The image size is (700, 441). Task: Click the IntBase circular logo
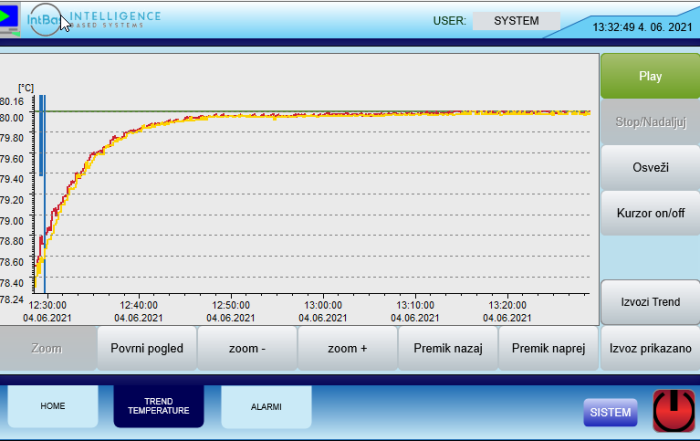(44, 20)
